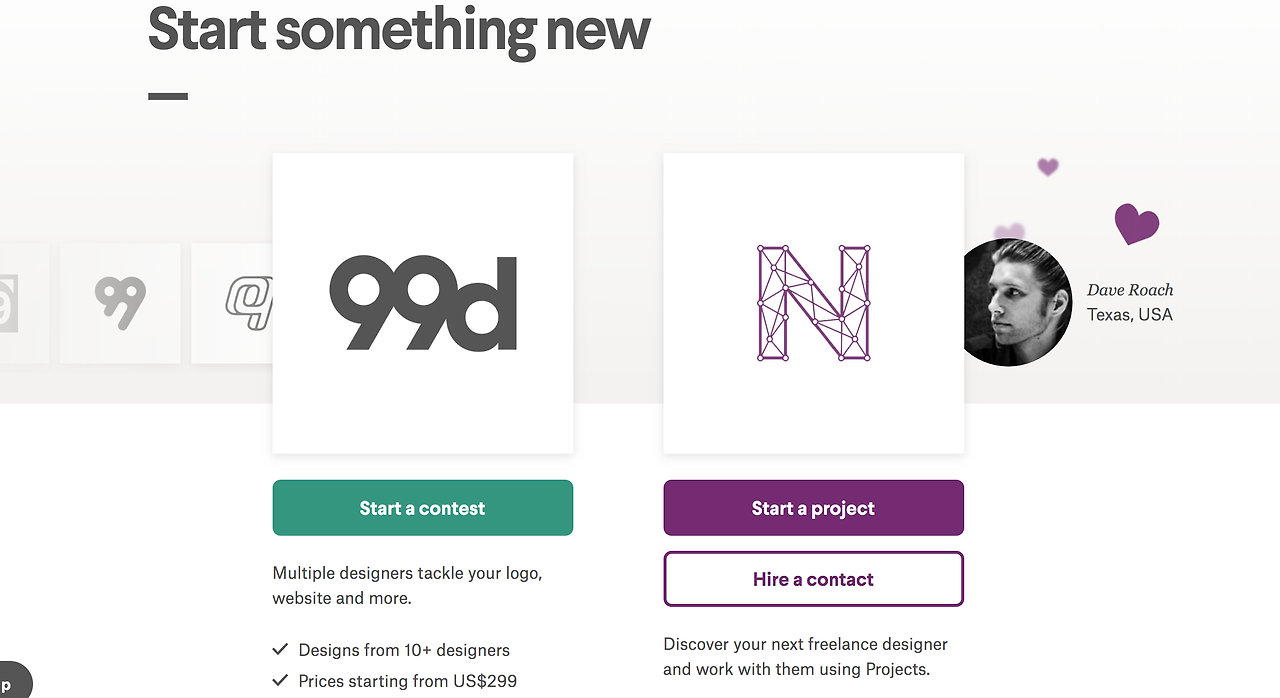
Task: Click the checkmark beside Designs from 10+ designers
Action: 280,649
